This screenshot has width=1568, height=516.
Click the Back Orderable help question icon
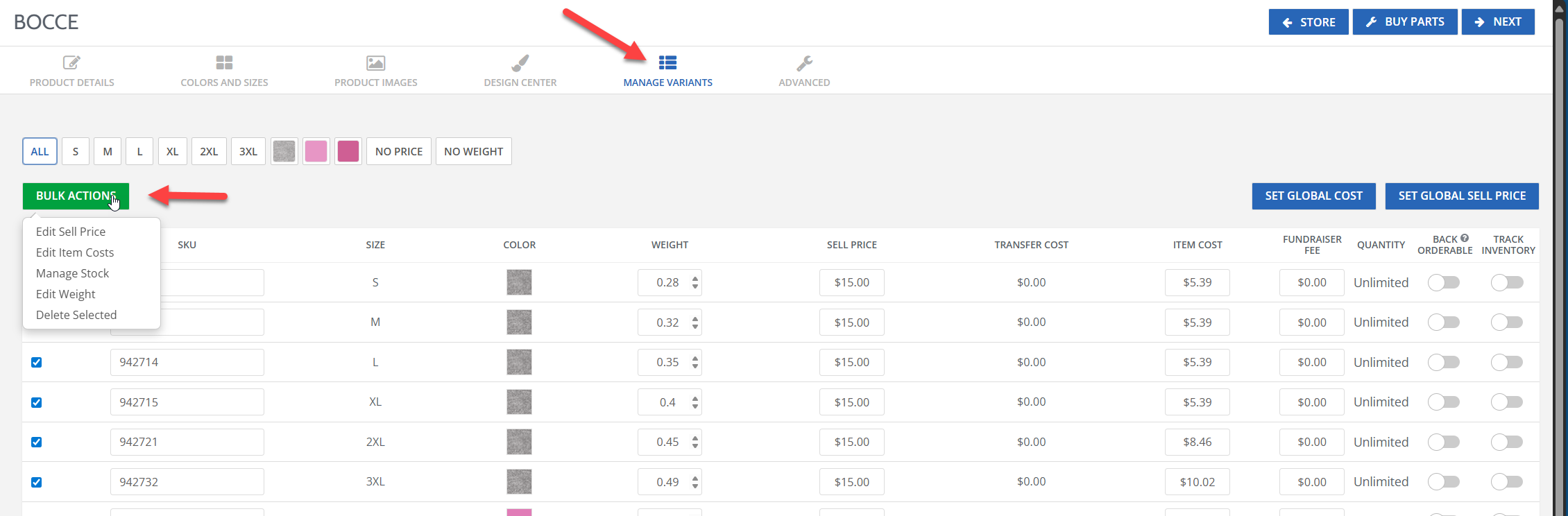point(1465,239)
